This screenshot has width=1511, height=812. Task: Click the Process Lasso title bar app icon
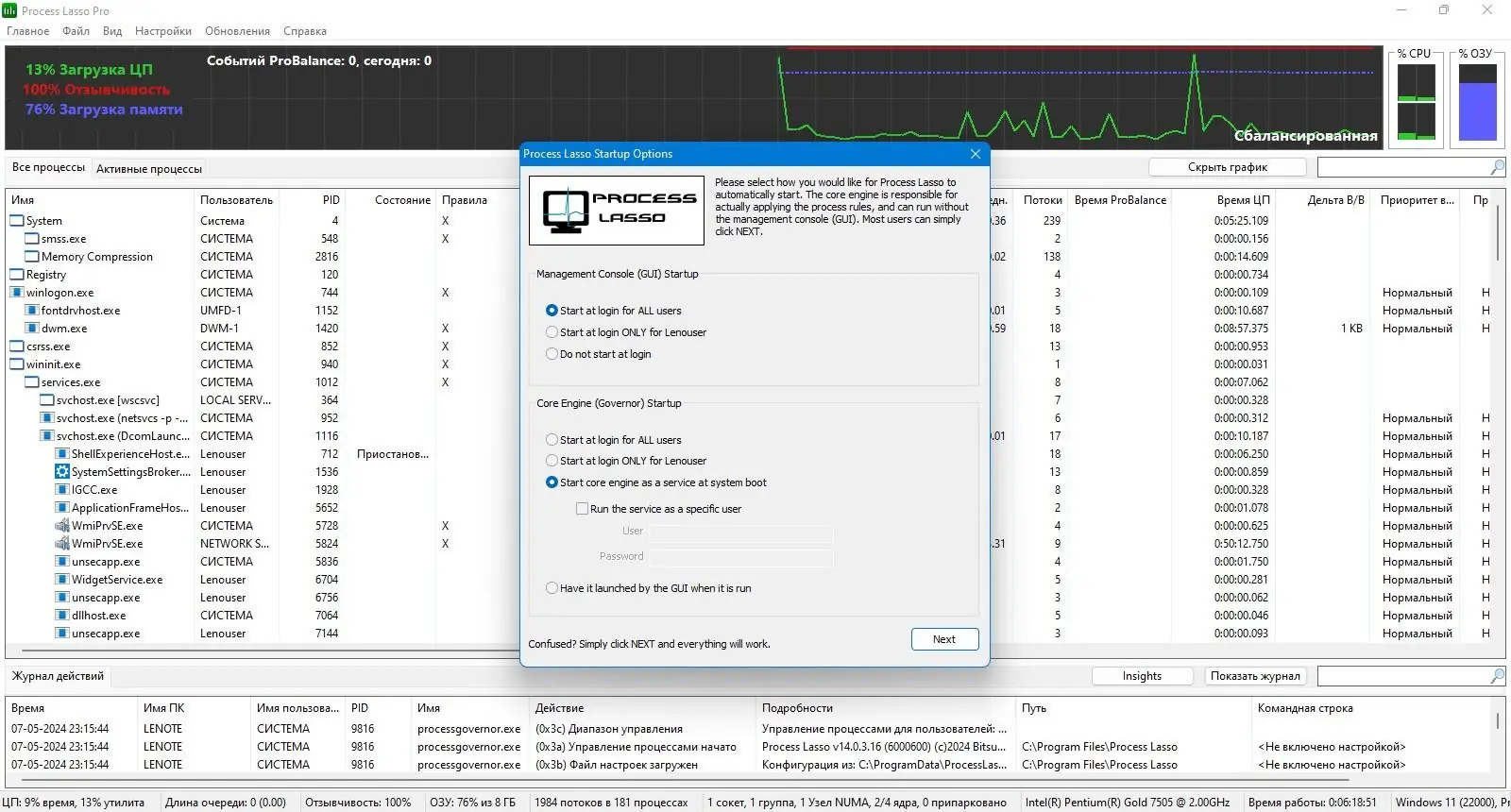click(9, 10)
